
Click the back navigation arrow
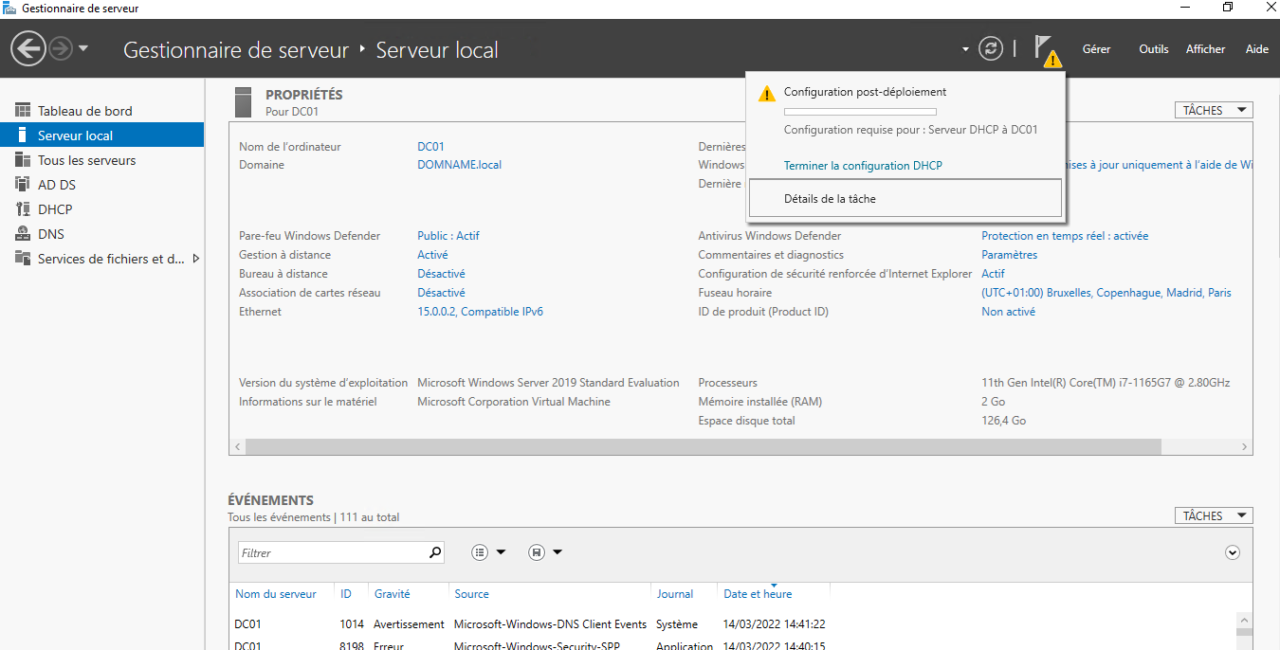tap(29, 48)
